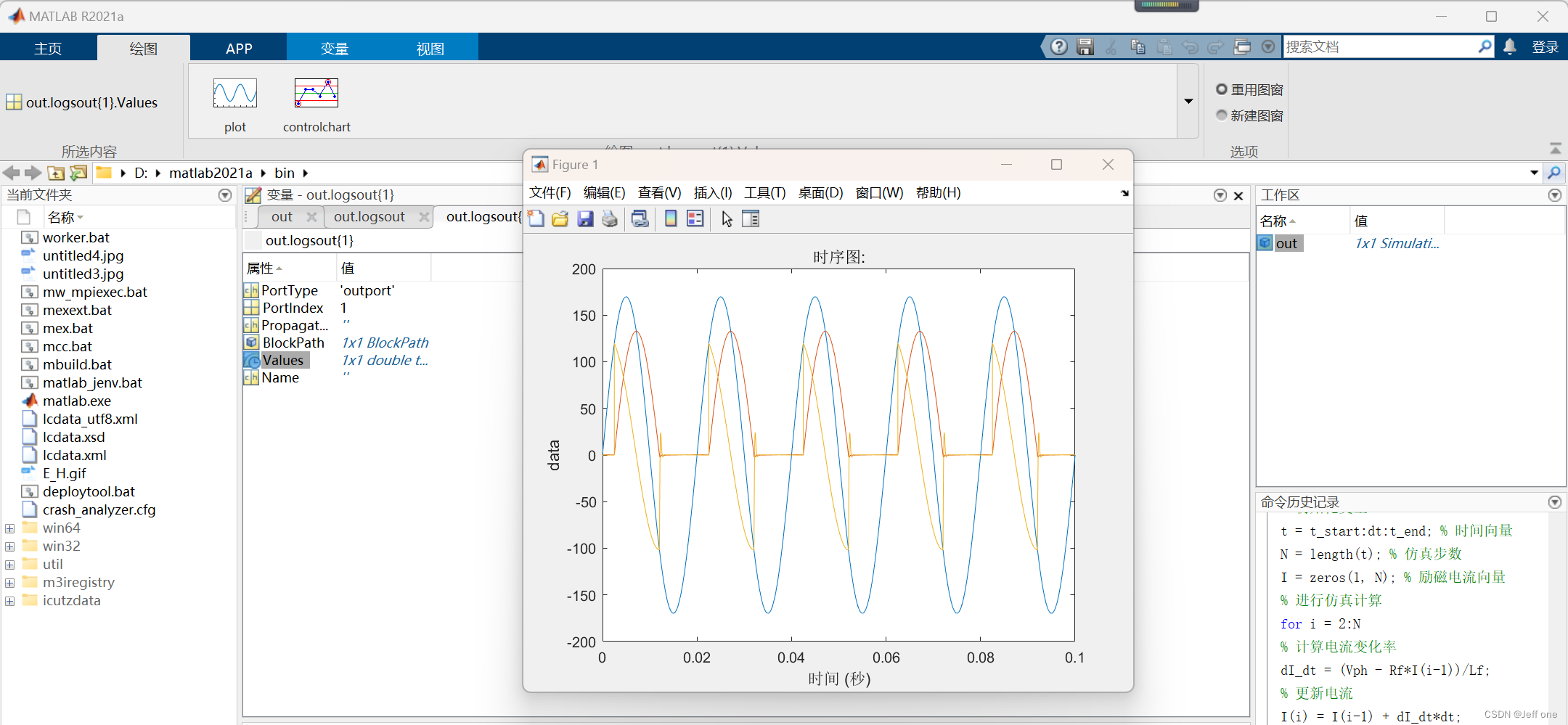The height and width of the screenshot is (725, 1568).
Task: Collapse the toolstrip ribbon
Action: 1556,149
